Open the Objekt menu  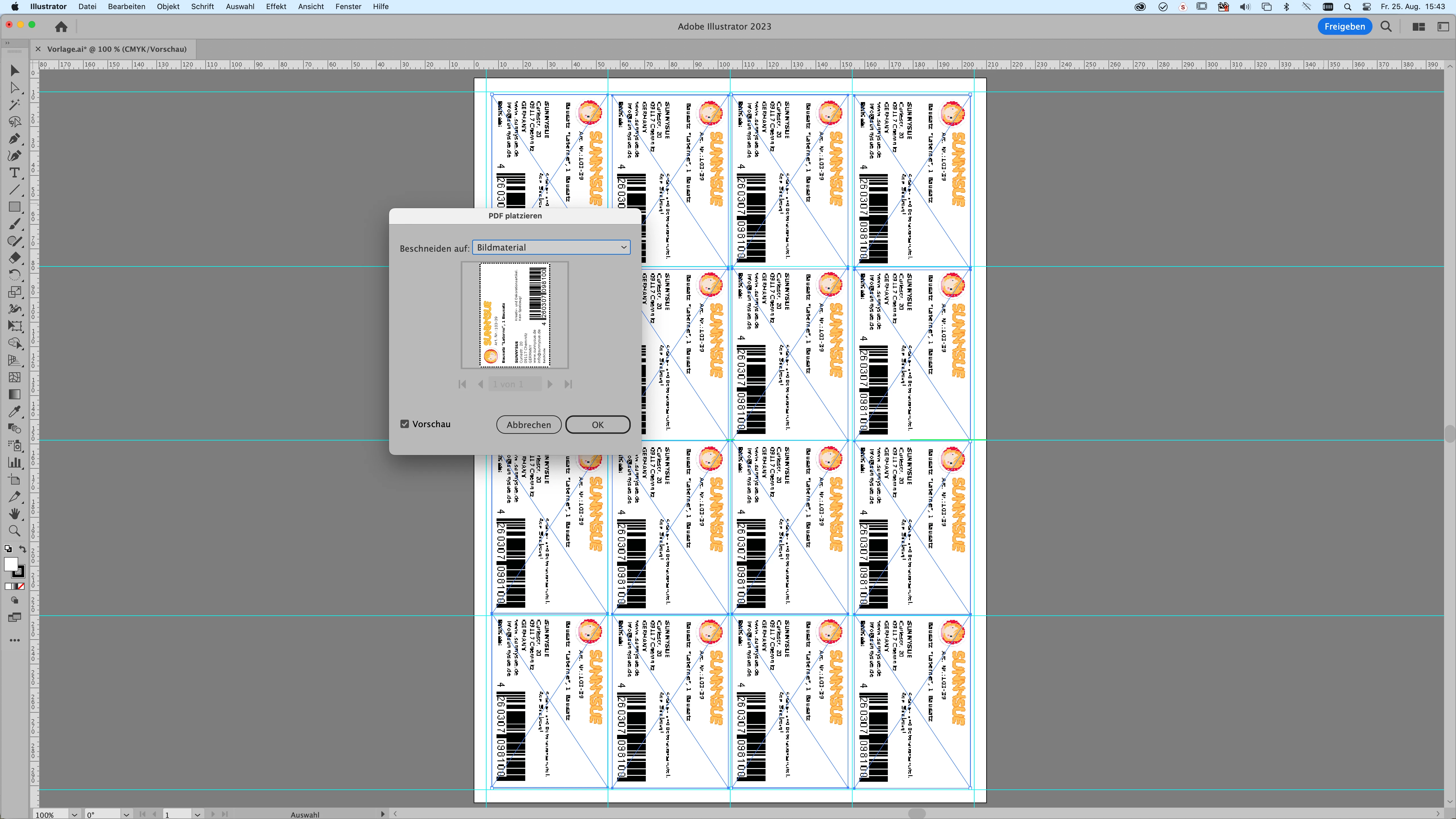pos(168,7)
